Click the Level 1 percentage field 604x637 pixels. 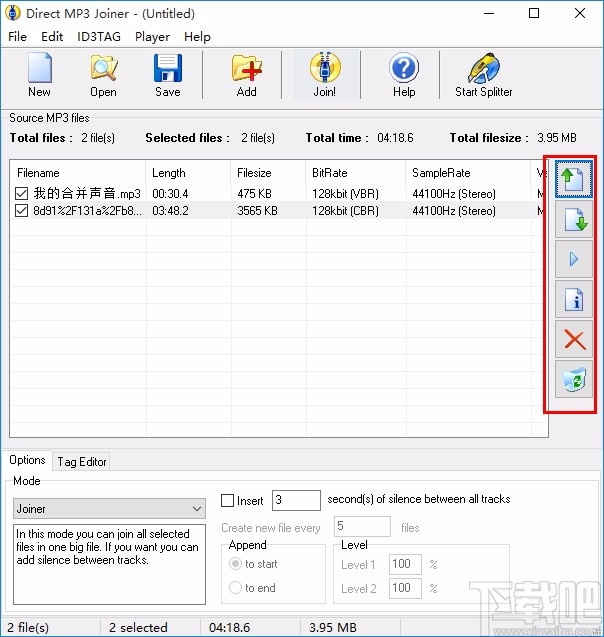405,564
